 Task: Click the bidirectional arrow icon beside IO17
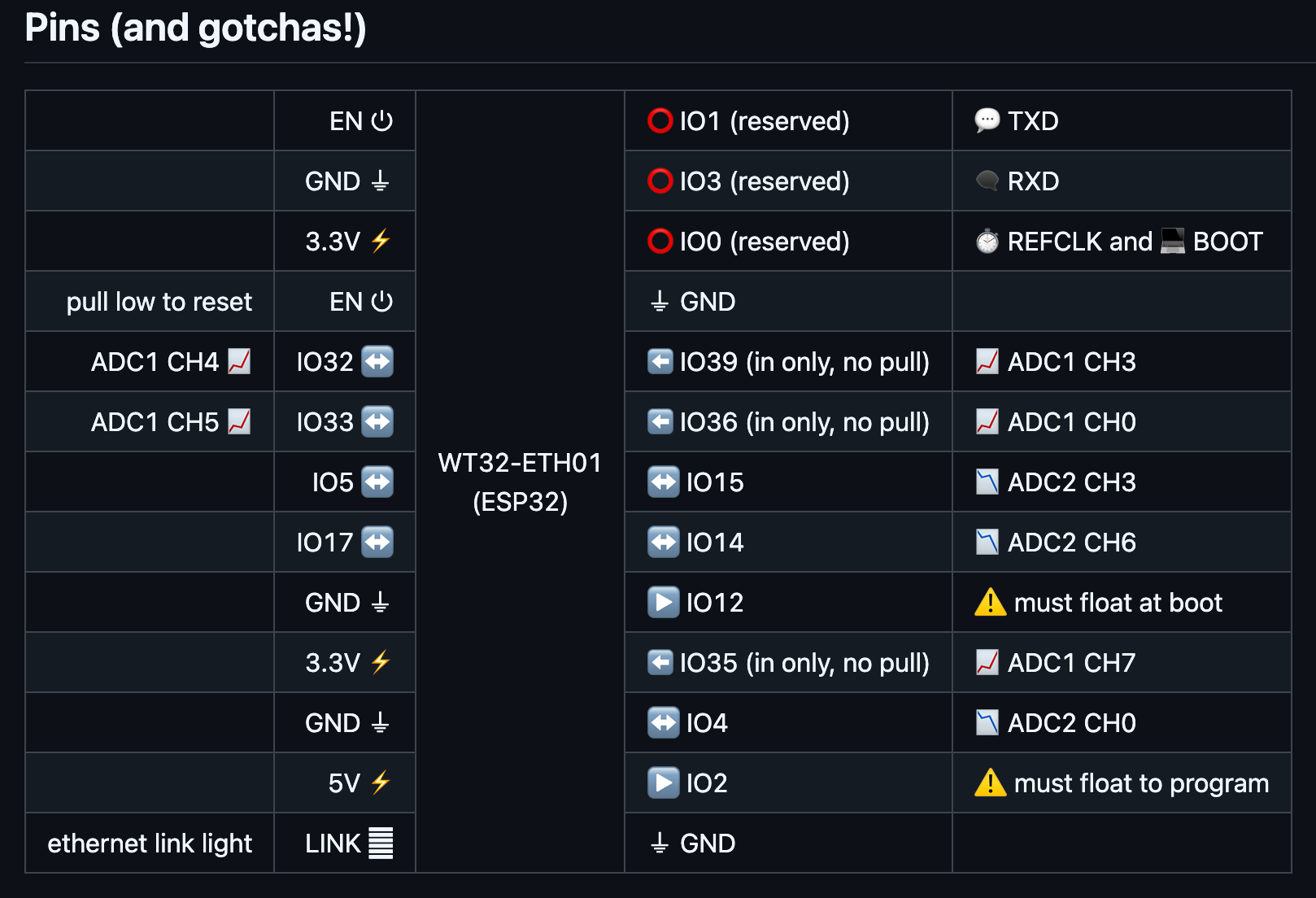coord(377,543)
